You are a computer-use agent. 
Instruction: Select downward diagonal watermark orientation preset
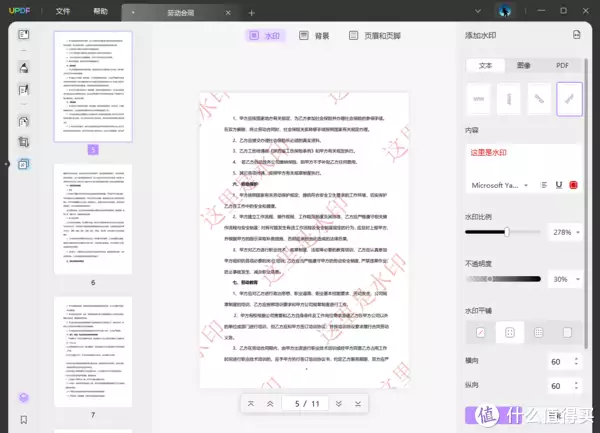pos(539,99)
